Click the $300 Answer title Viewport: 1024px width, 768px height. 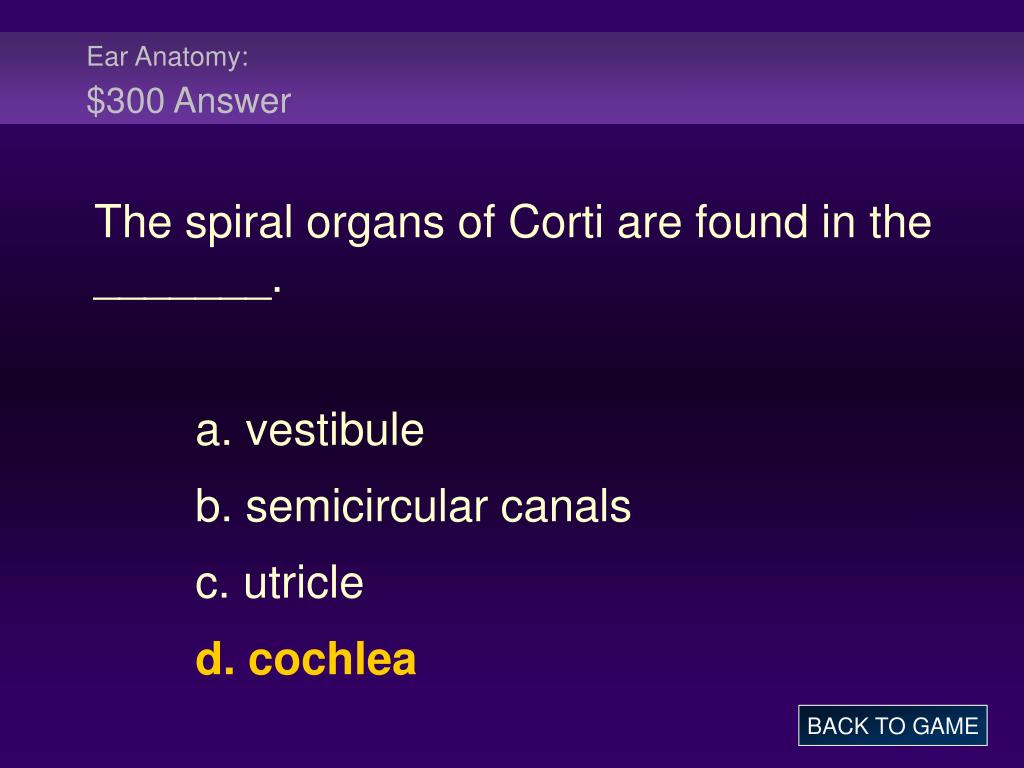(x=189, y=101)
